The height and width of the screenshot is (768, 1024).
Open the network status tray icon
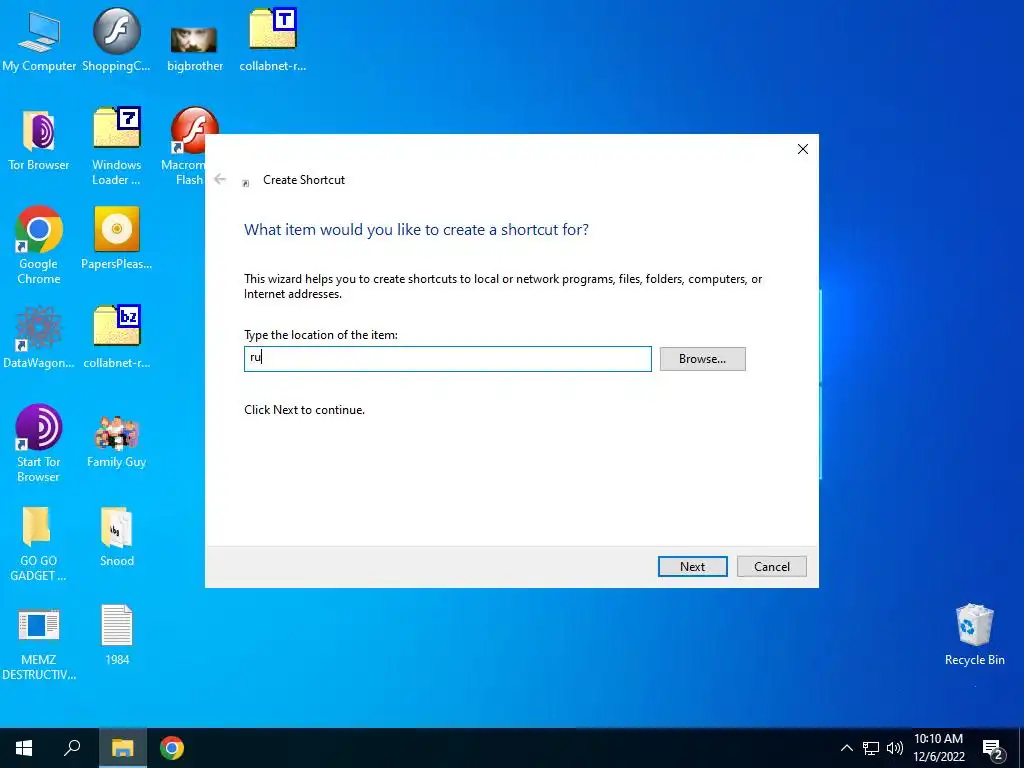coord(871,748)
